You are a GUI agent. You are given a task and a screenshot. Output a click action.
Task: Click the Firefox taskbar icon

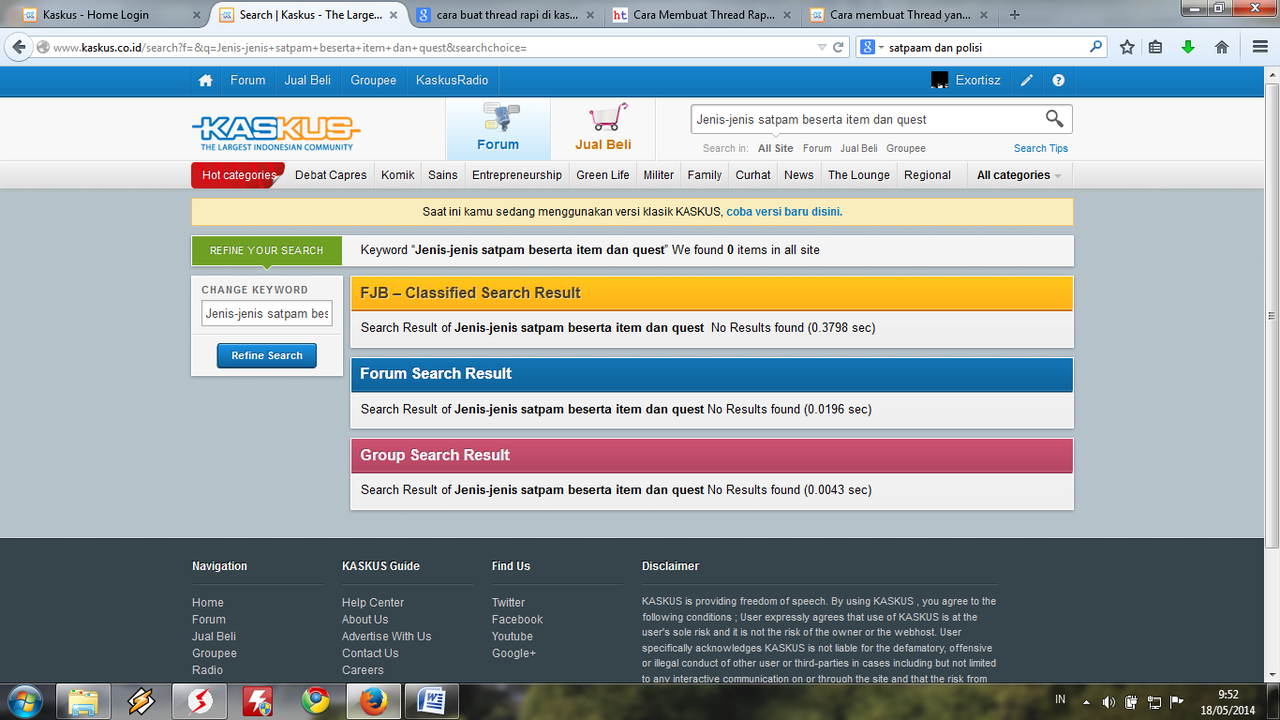[x=374, y=702]
